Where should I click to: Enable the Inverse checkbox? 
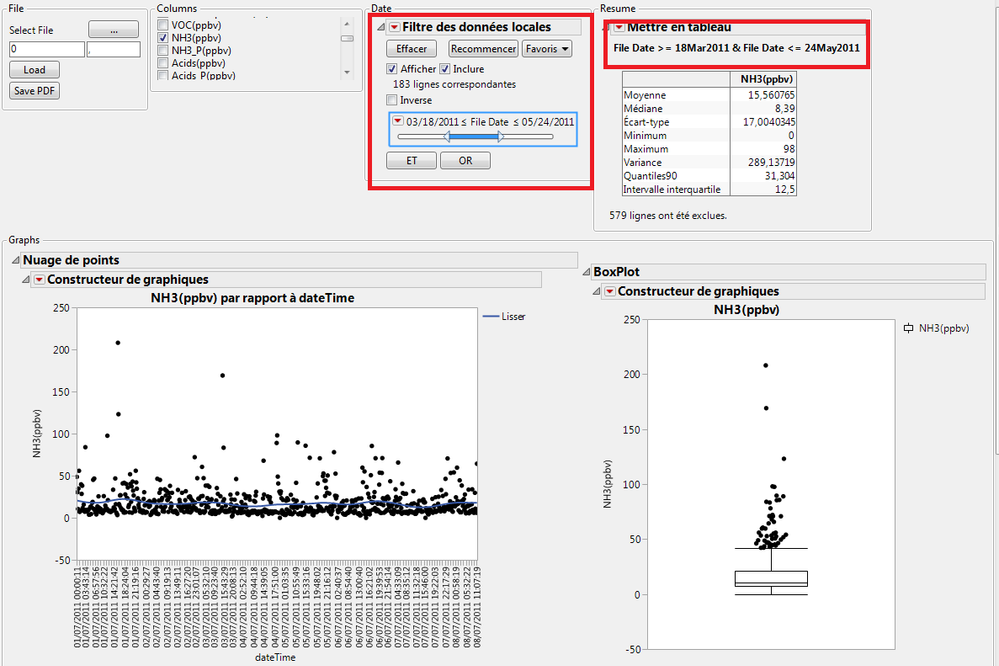[392, 100]
